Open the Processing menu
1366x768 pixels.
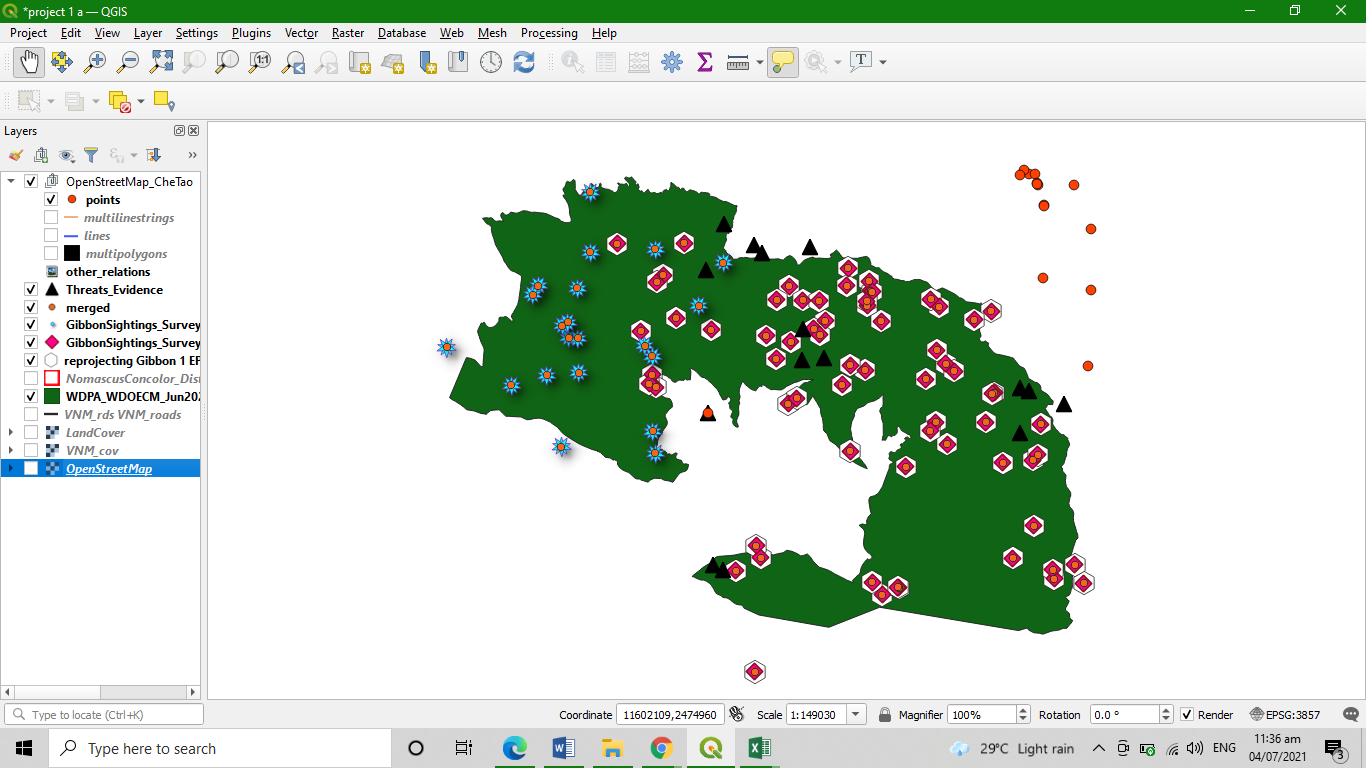click(x=549, y=33)
